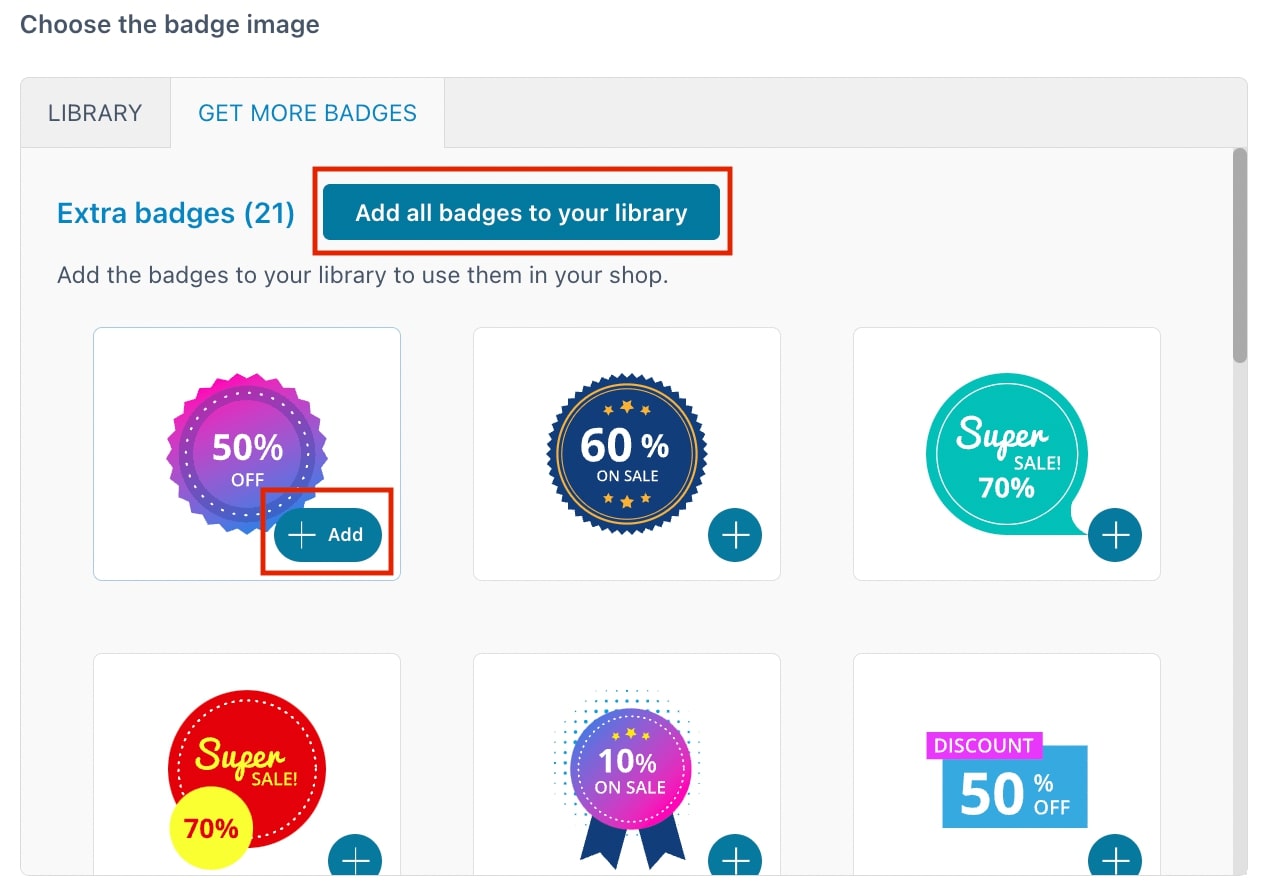Click plus icon on 10% ON SALE ribbon badge
1268x890 pixels.
coord(735,858)
